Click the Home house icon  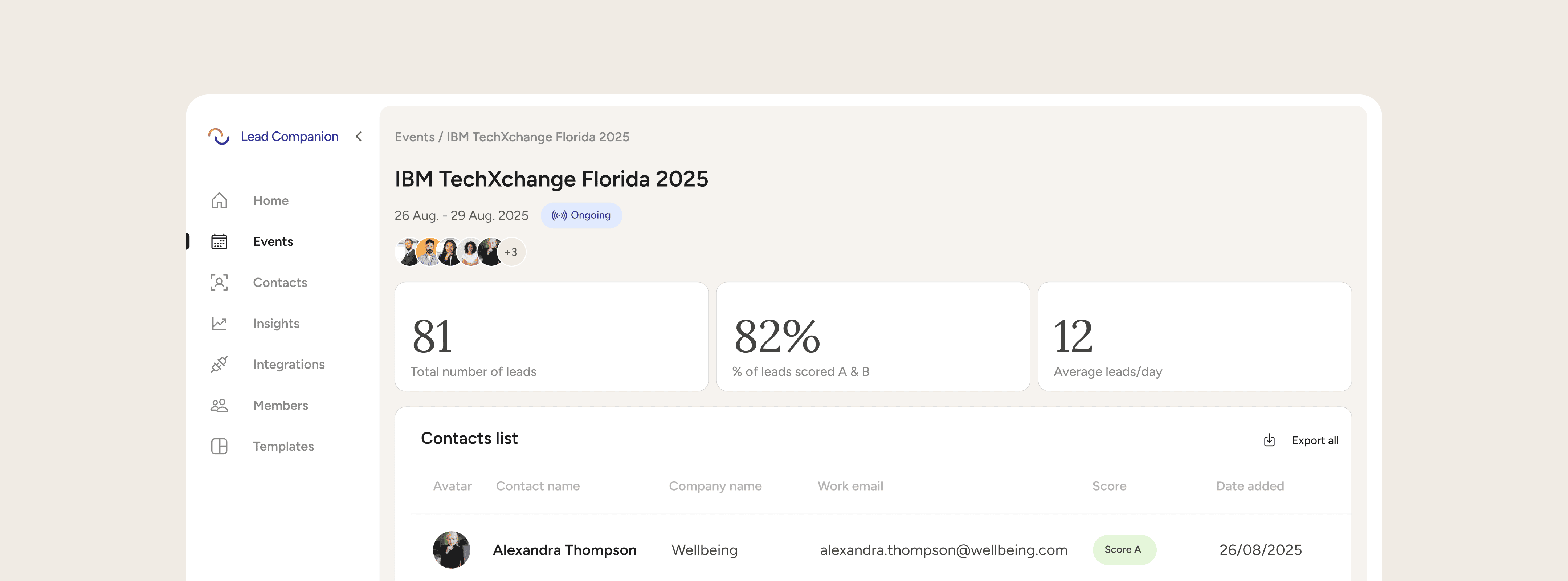(219, 200)
